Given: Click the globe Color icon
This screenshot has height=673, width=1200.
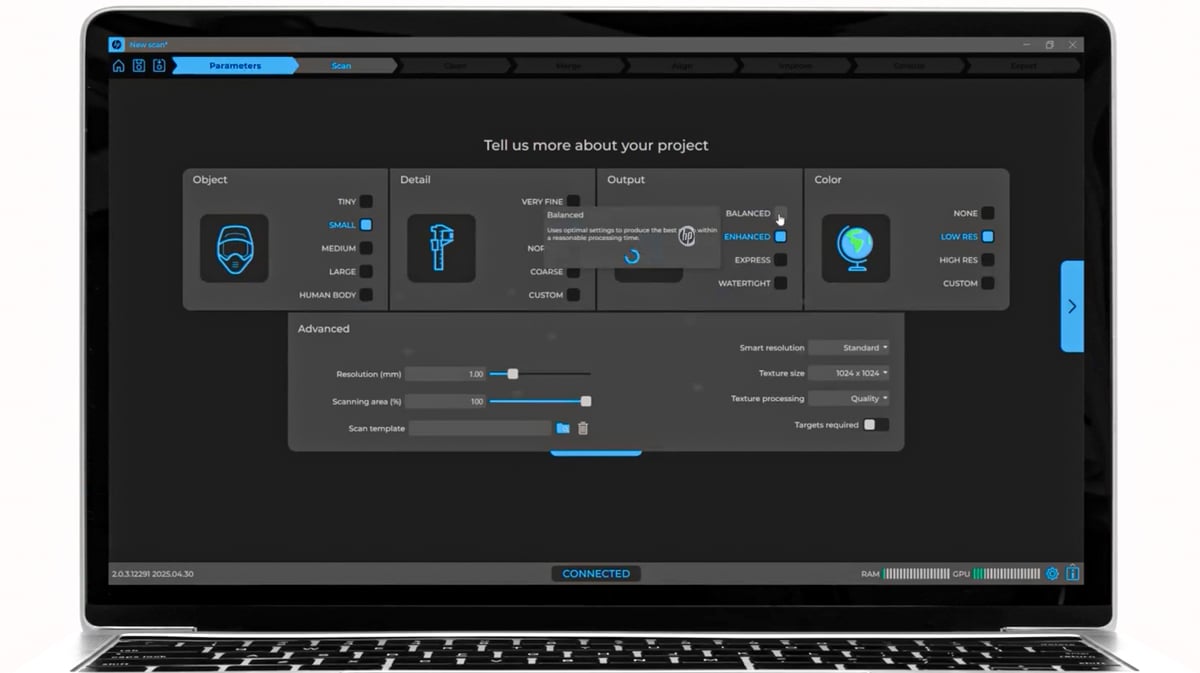Looking at the screenshot, I should pos(856,248).
